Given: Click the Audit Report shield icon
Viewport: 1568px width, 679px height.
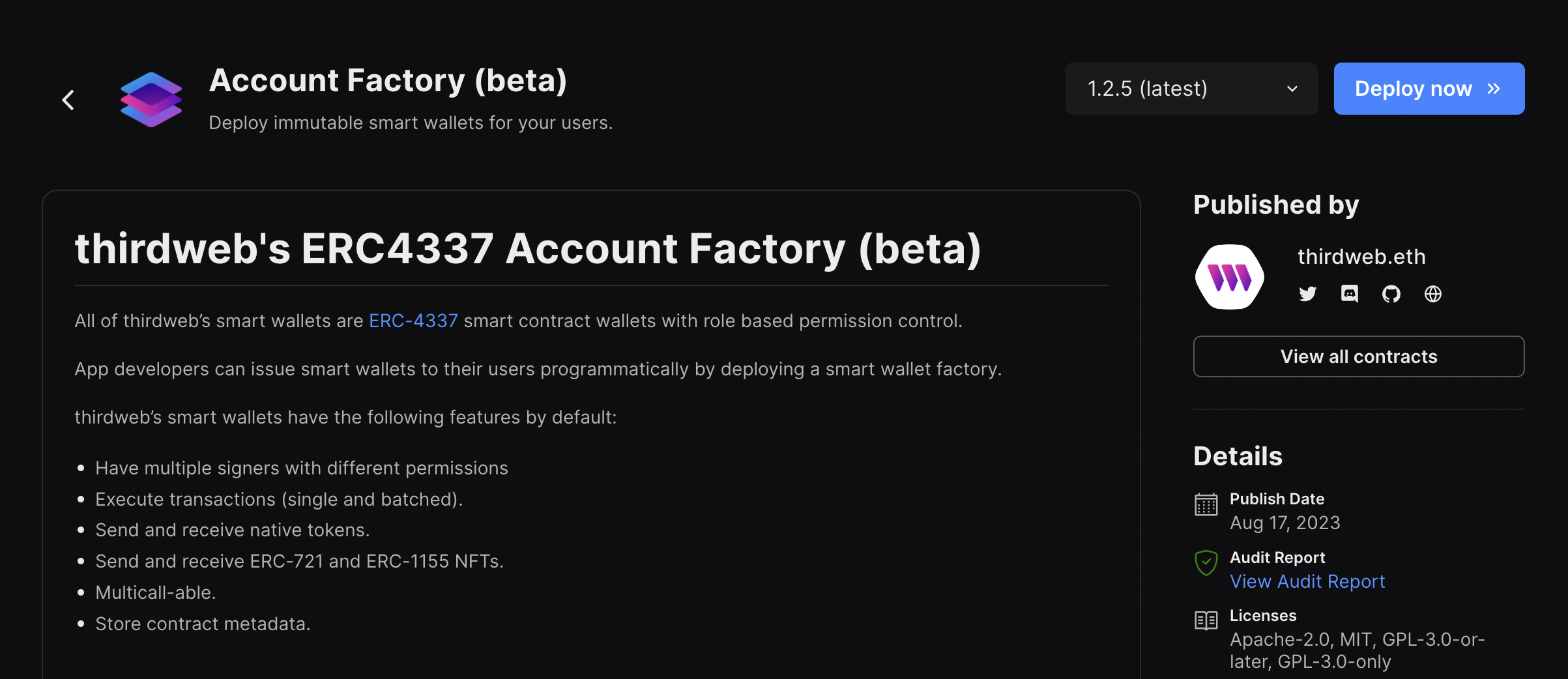Looking at the screenshot, I should click(x=1206, y=563).
